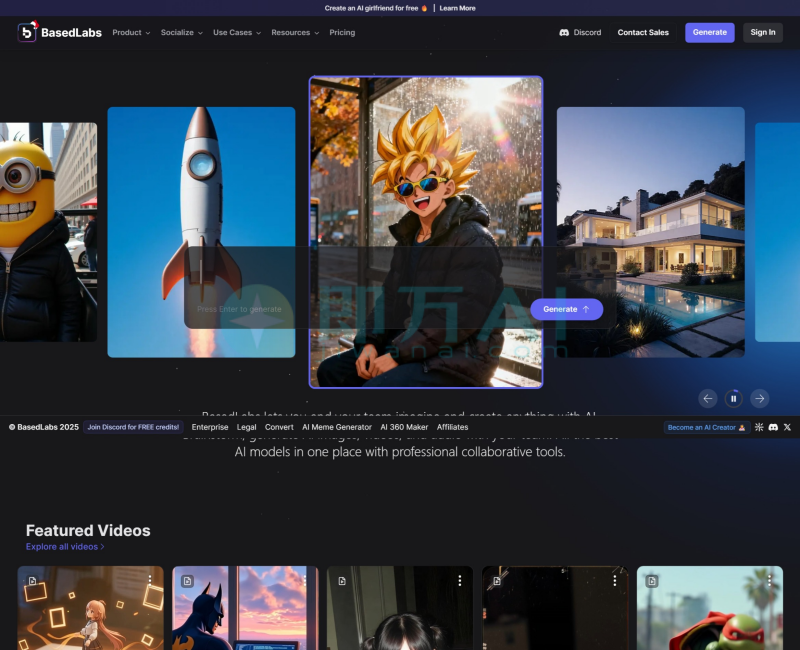Go to previous carousel slide
This screenshot has height=650, width=800.
pos(708,398)
